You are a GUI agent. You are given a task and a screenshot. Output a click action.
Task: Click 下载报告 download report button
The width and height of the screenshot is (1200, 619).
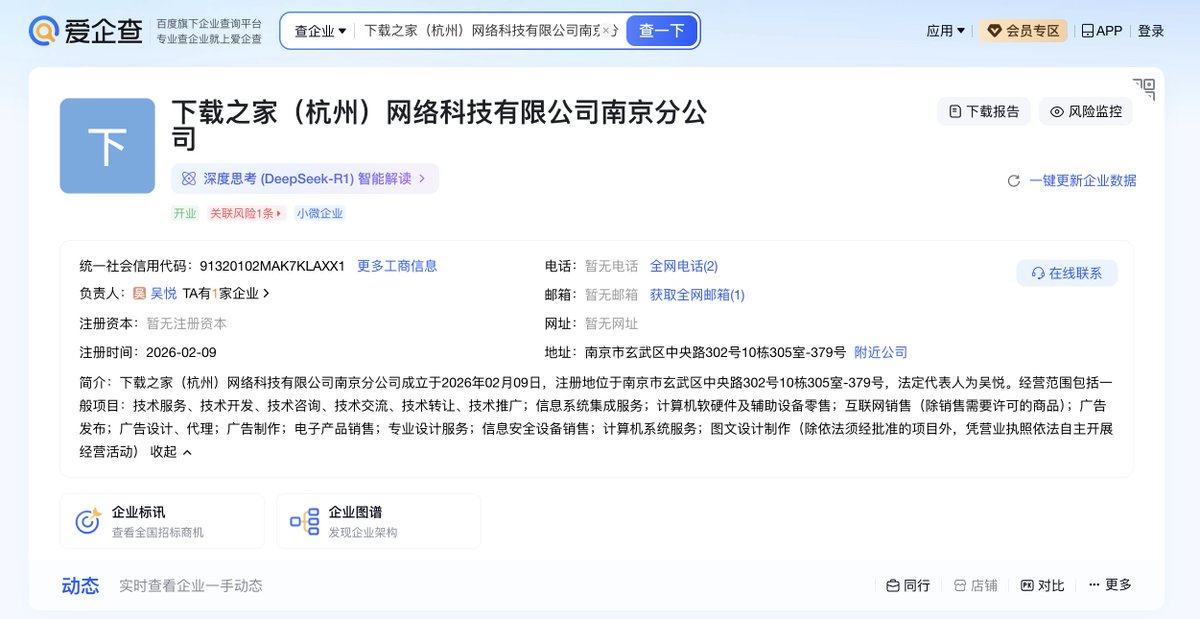[x=984, y=112]
